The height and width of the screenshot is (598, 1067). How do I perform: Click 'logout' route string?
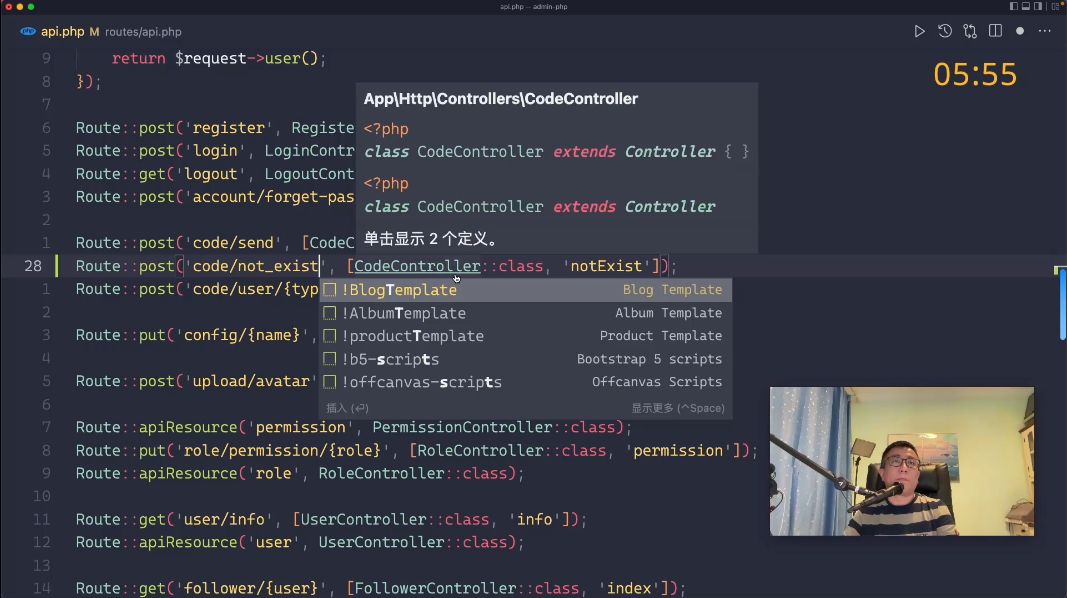tap(211, 174)
